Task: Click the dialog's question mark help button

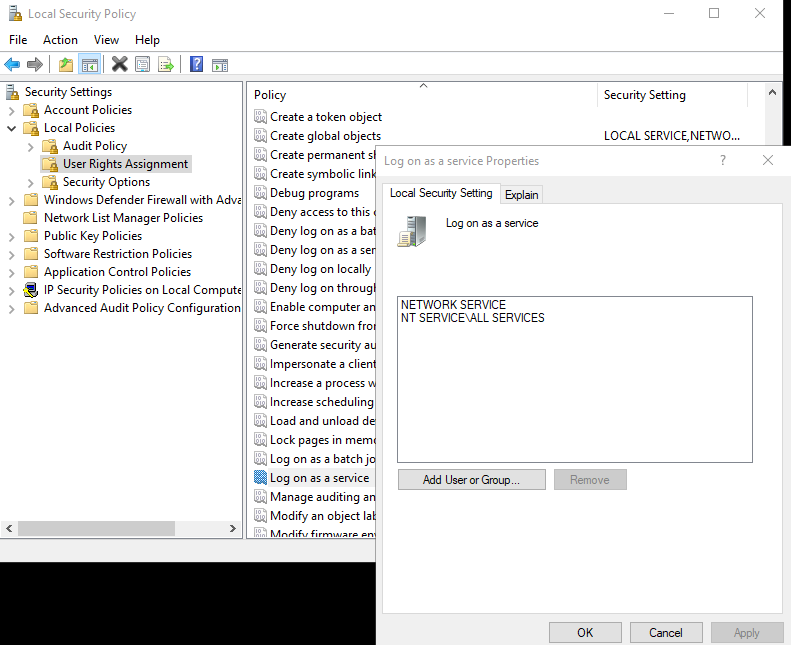Action: [723, 160]
